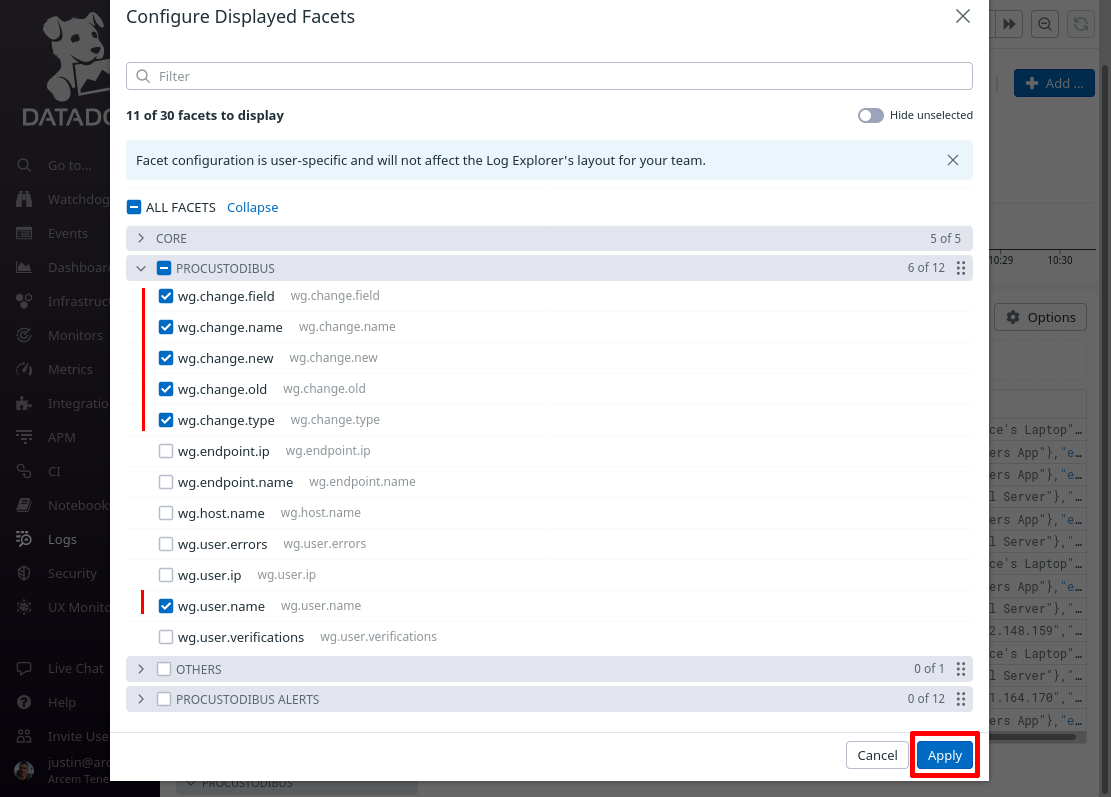Click drag handle for PROCUSTODIBUS group
Viewport: 1111px width, 797px height.
pyautogui.click(x=961, y=268)
